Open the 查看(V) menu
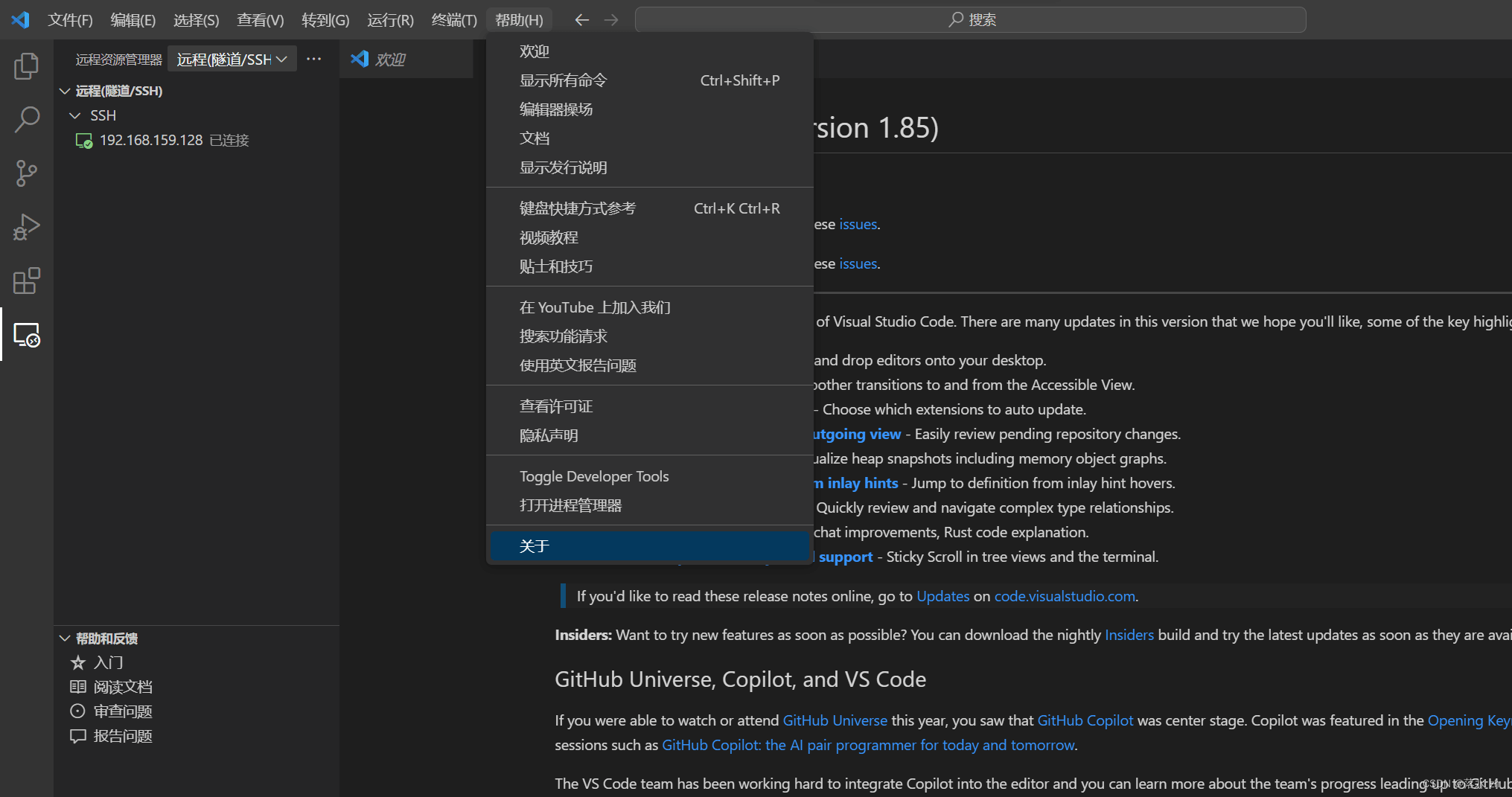The width and height of the screenshot is (1512, 797). coord(261,20)
